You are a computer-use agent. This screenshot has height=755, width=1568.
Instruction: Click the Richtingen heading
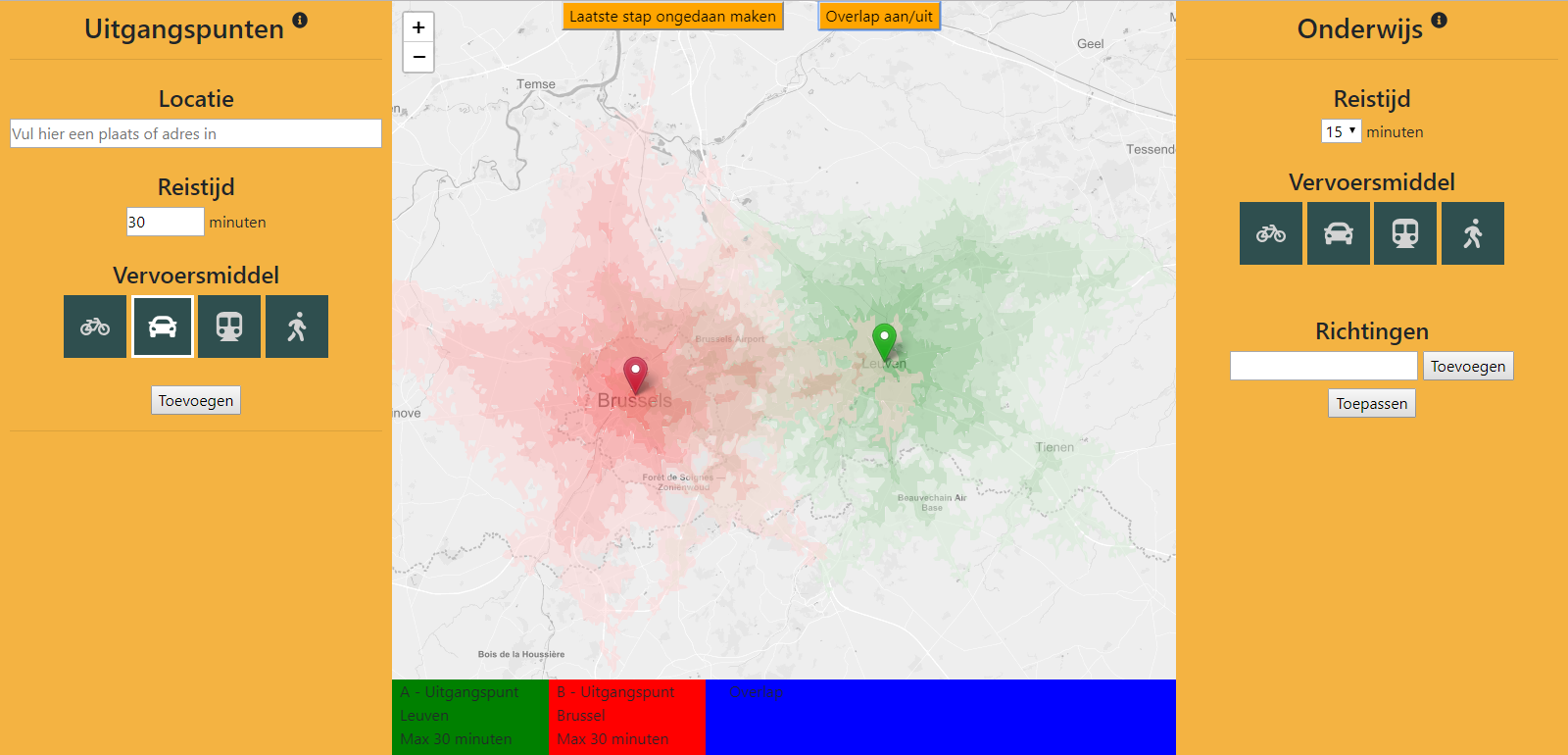pyautogui.click(x=1372, y=331)
